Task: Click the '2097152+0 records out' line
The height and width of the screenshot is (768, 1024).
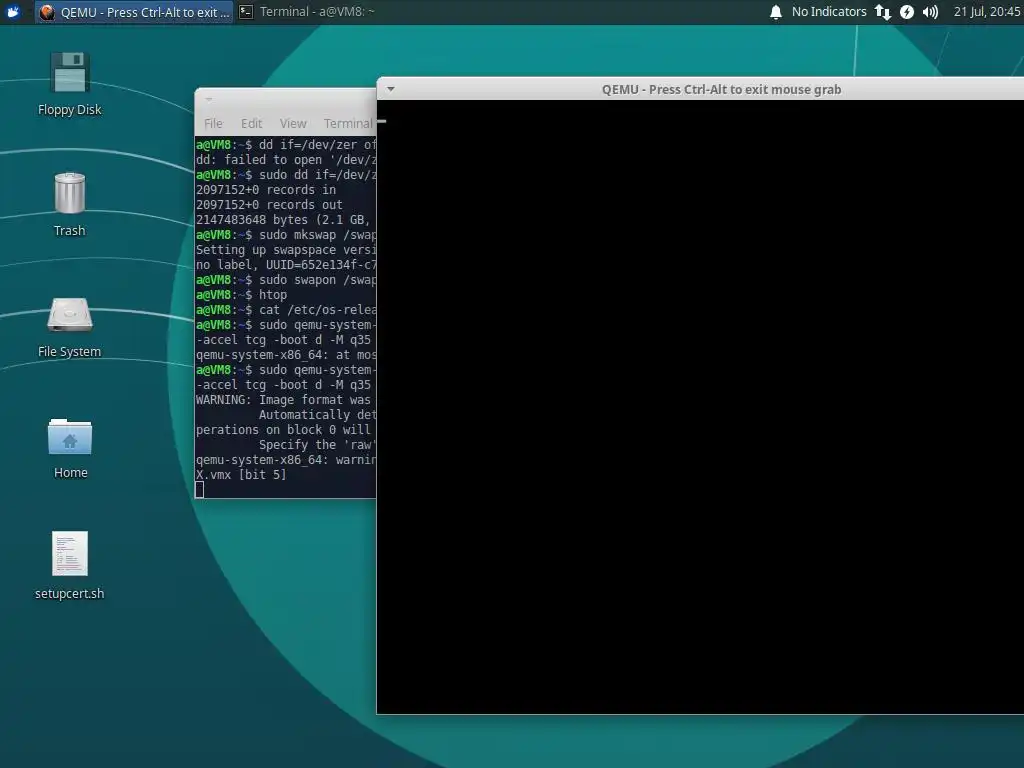Action: (269, 205)
